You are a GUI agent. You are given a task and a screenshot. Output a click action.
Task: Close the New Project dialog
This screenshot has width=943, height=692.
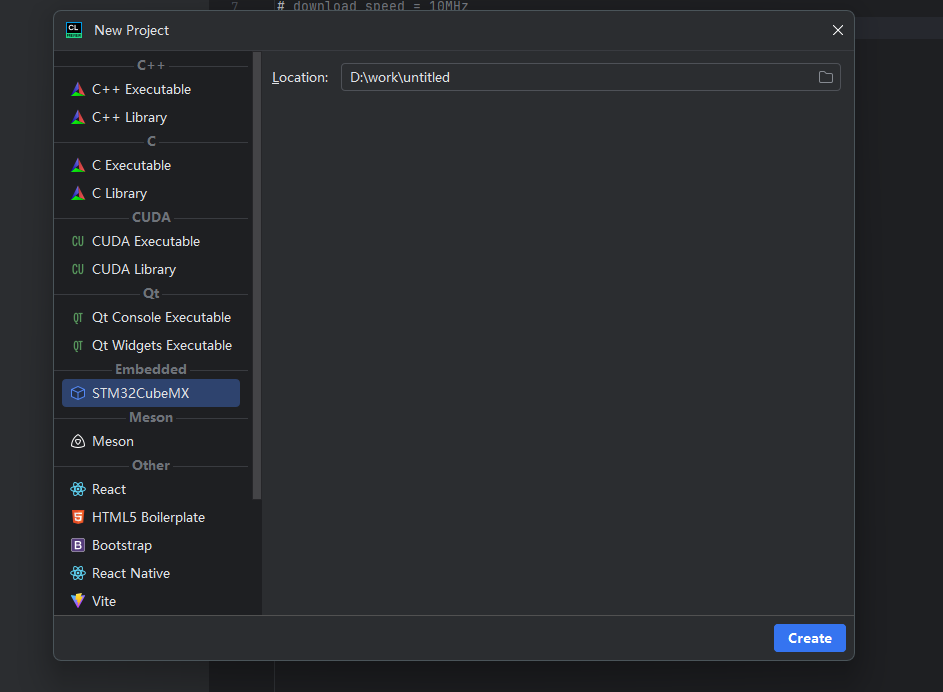pos(838,30)
